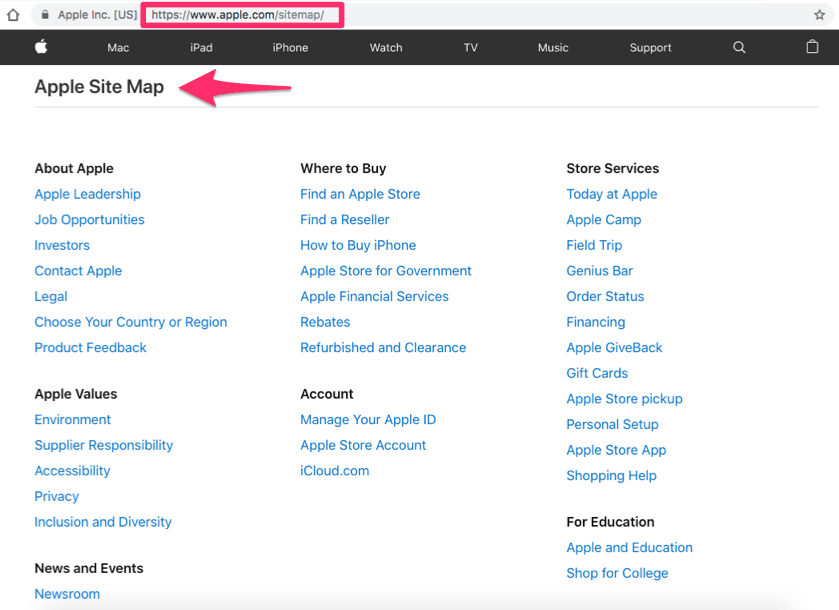
Task: Open Apple Store pickup link
Action: pos(624,399)
